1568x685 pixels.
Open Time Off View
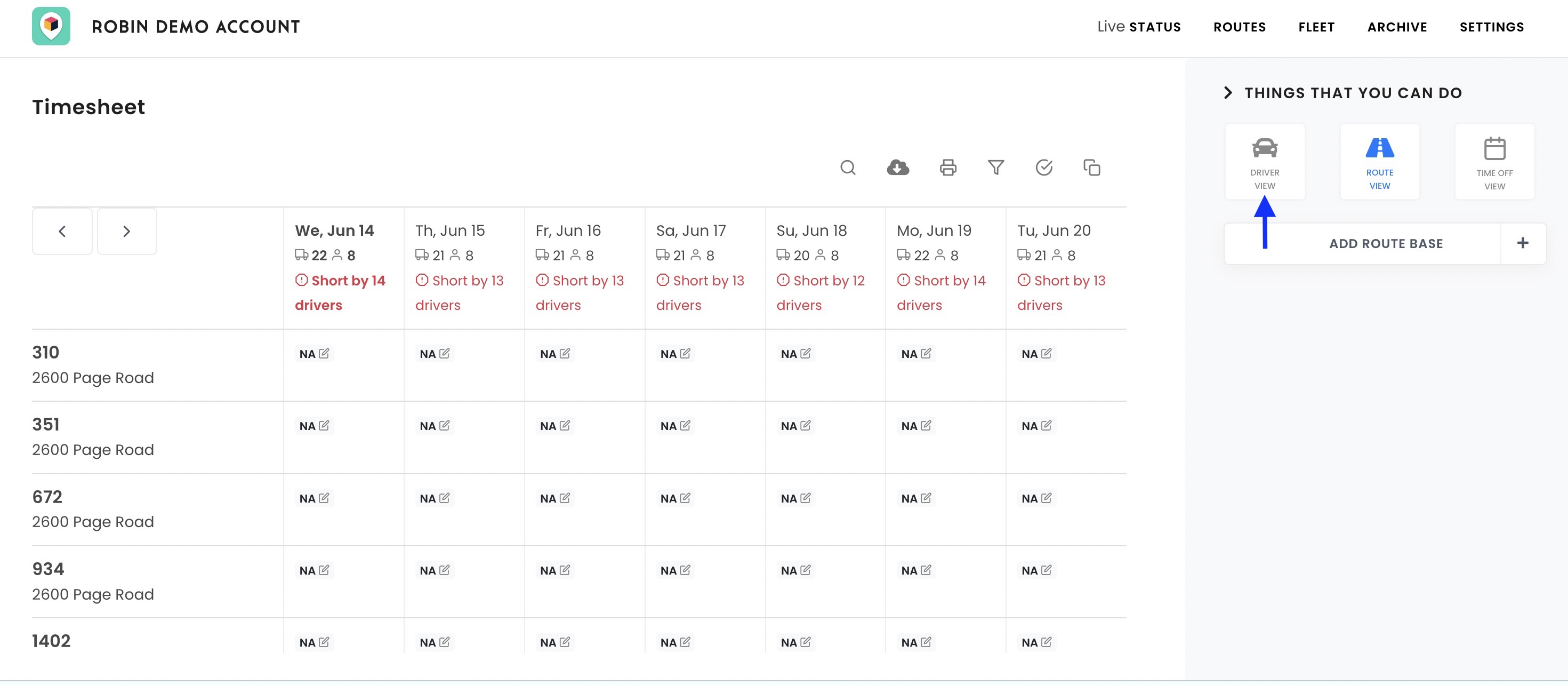(x=1494, y=161)
